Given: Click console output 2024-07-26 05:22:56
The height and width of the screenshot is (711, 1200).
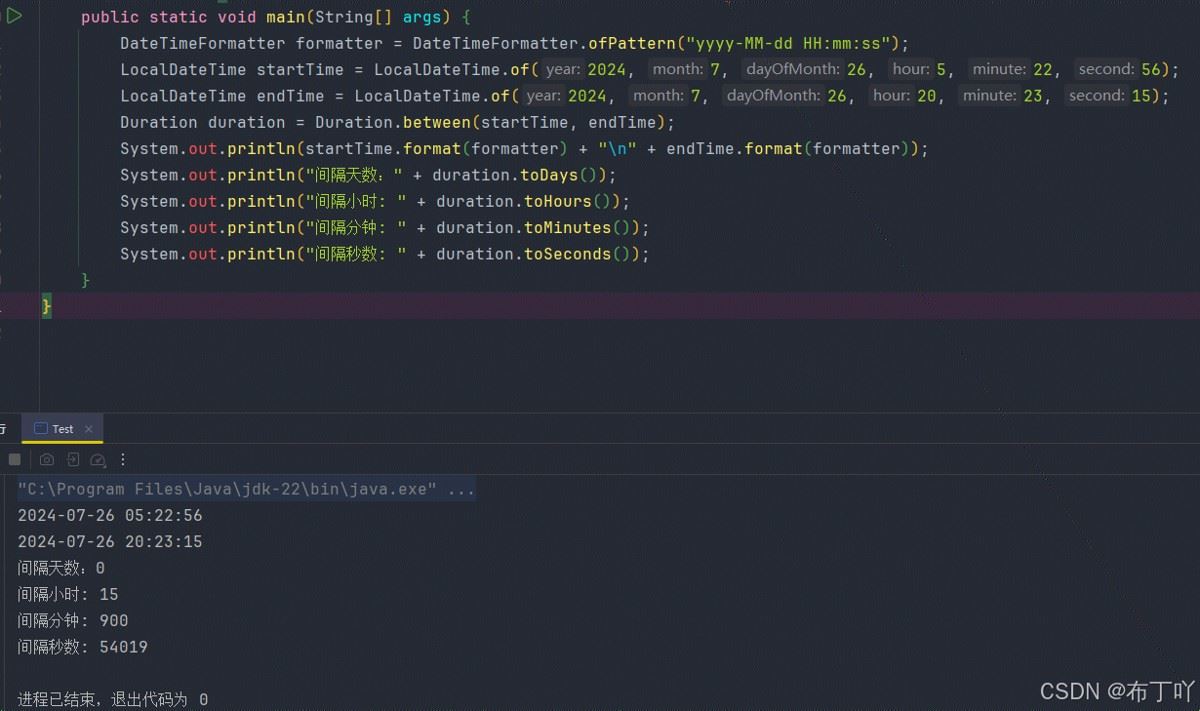Looking at the screenshot, I should click(x=110, y=515).
